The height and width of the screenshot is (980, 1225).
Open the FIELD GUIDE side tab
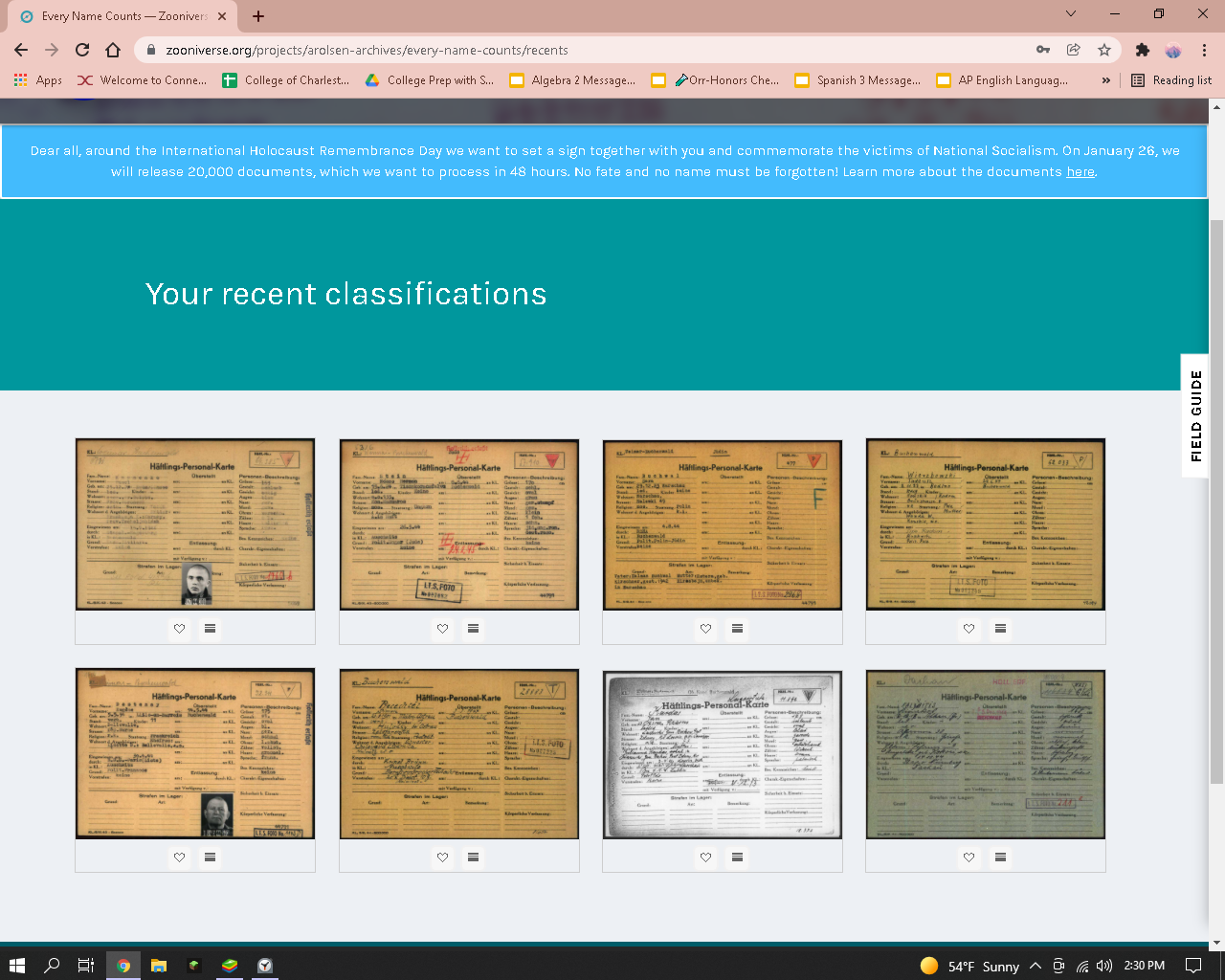pyautogui.click(x=1195, y=415)
